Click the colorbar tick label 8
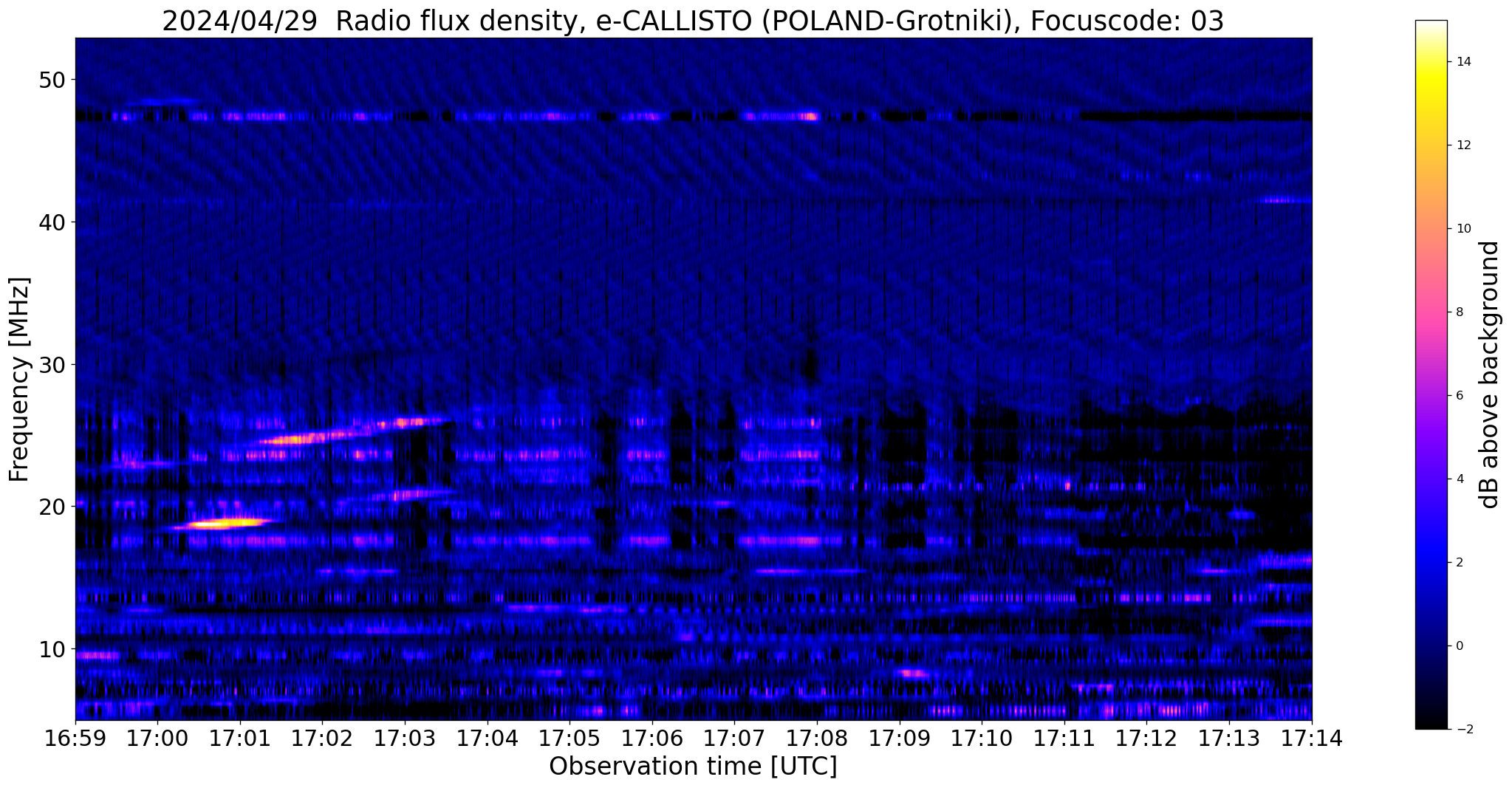The height and width of the screenshot is (788, 1512). [x=1458, y=312]
